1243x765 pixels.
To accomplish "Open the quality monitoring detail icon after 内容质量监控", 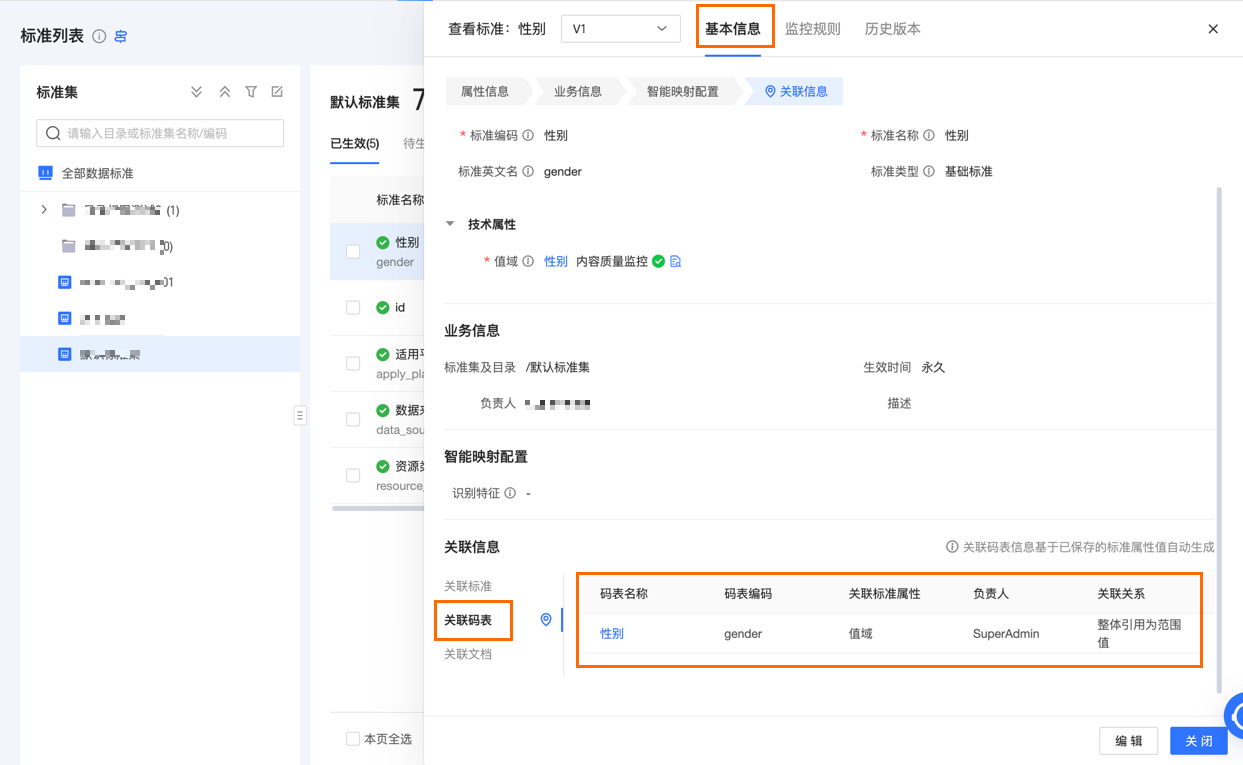I will tap(675, 262).
